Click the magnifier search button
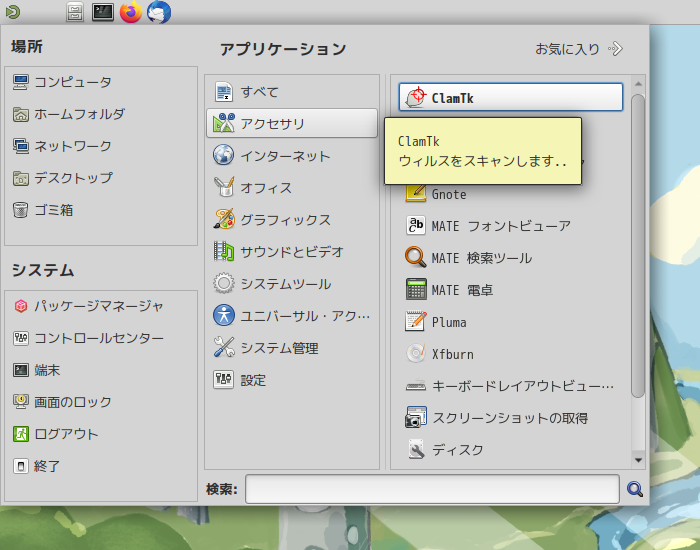 634,489
